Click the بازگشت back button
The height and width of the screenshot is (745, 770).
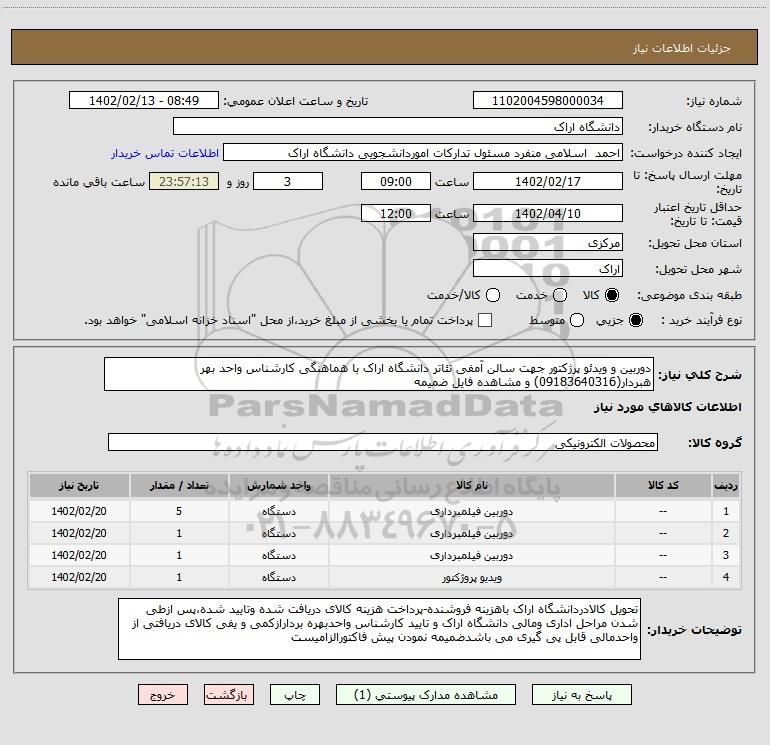(229, 695)
